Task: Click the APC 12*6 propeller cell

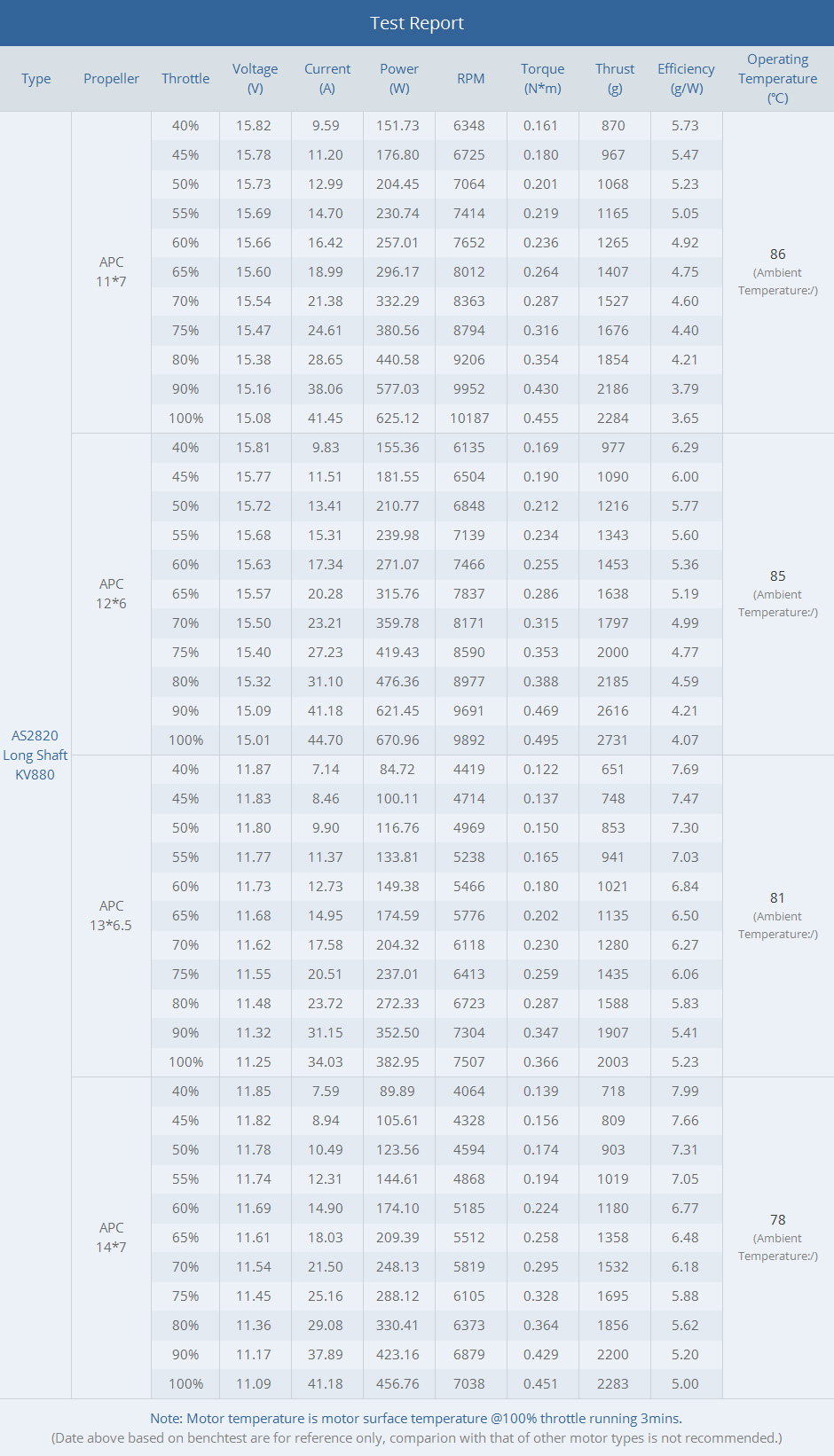Action: click(112, 594)
